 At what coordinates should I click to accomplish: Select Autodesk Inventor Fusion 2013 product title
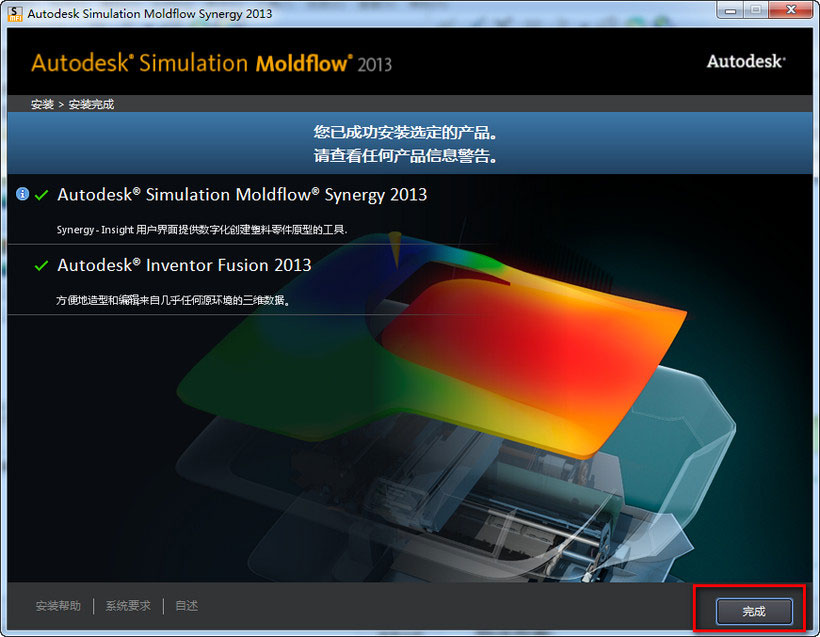(x=184, y=265)
